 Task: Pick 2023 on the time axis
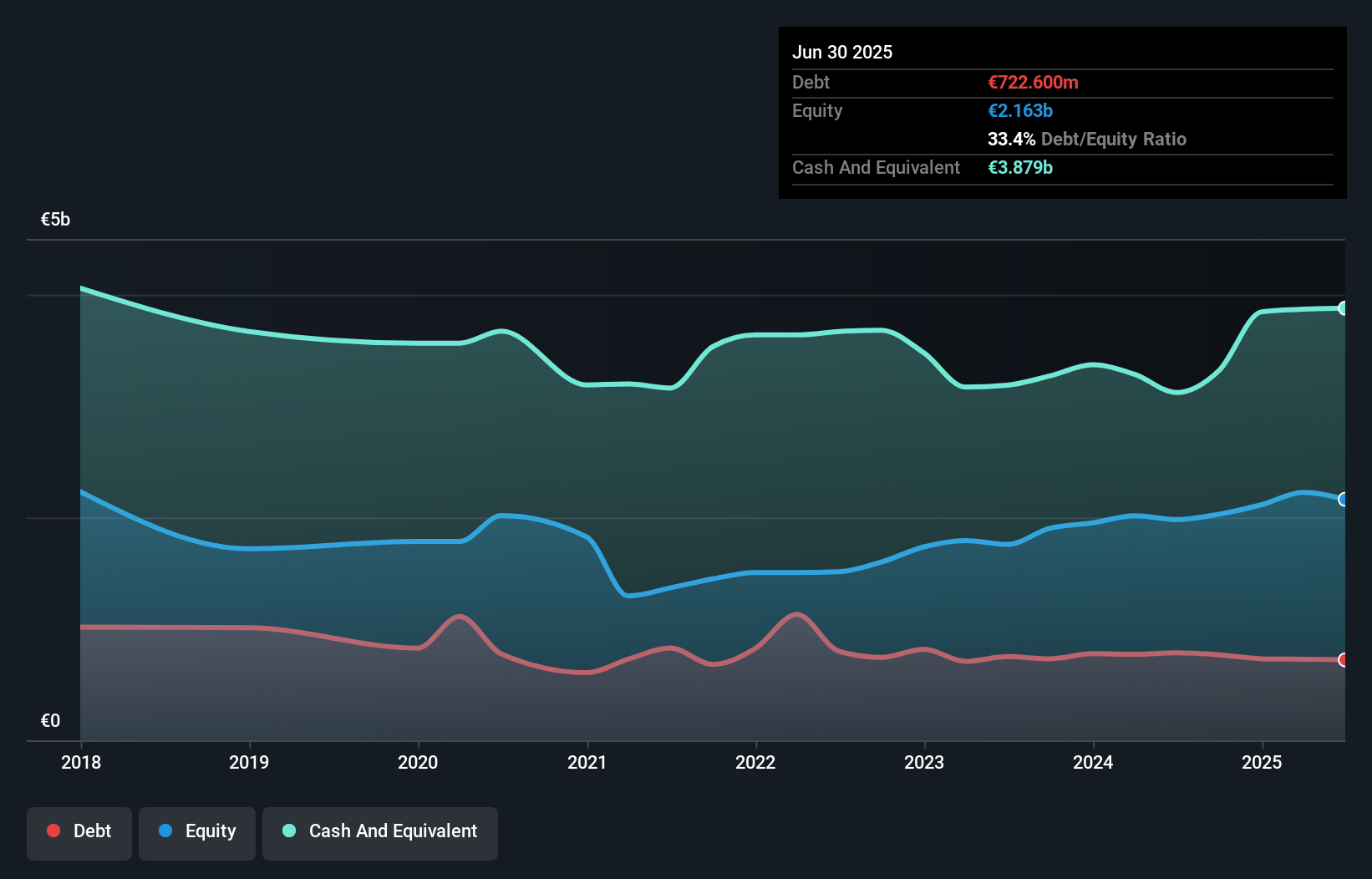click(924, 762)
